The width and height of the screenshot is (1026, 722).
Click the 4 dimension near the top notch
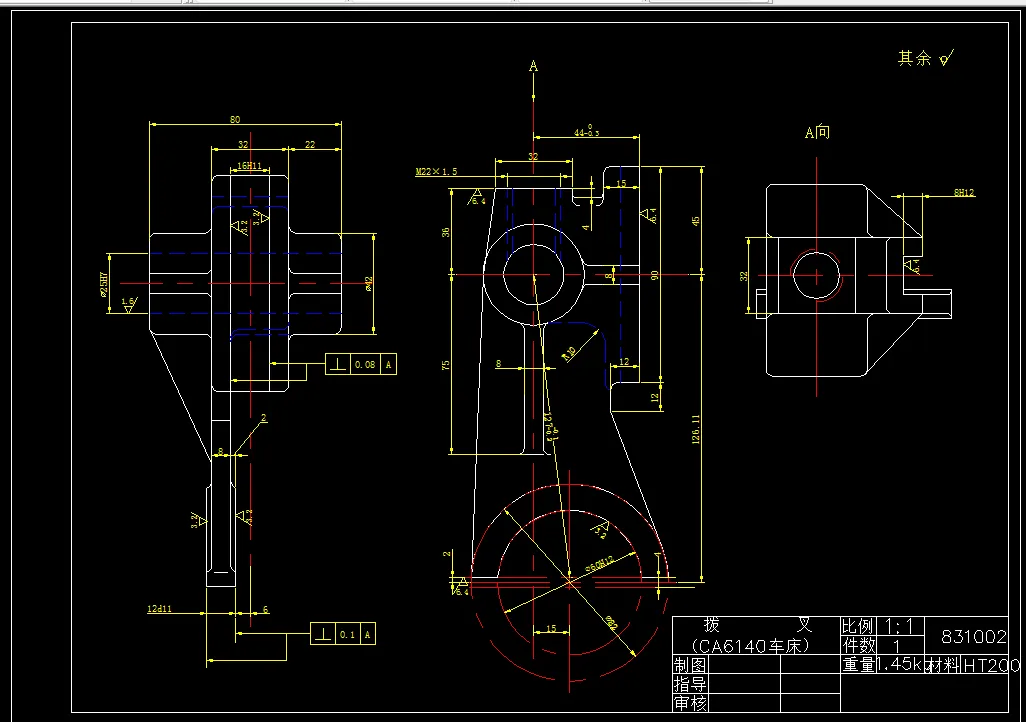(586, 226)
